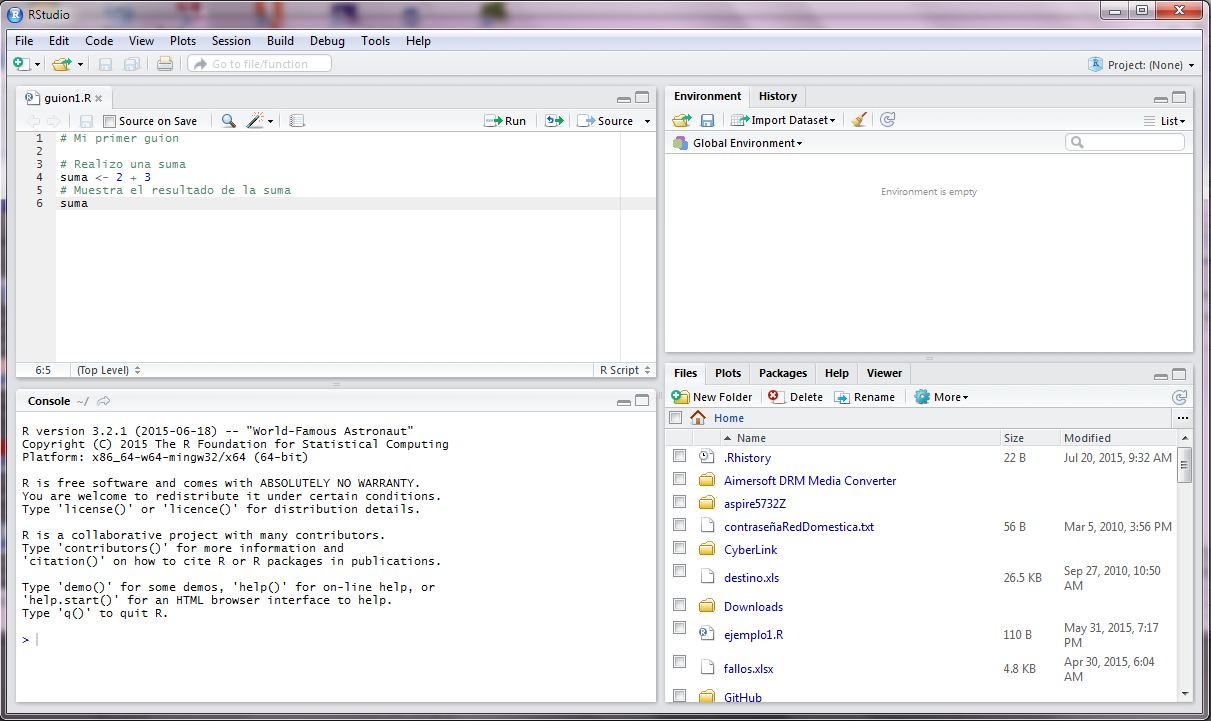Click the Print icon in main toolbar
Viewport: 1211px width, 721px height.
click(x=165, y=64)
